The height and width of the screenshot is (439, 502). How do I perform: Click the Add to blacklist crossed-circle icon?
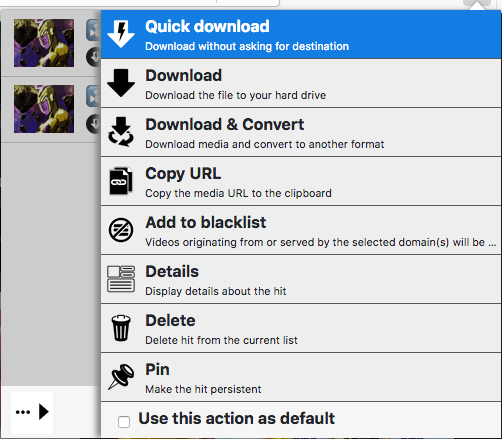(x=121, y=230)
